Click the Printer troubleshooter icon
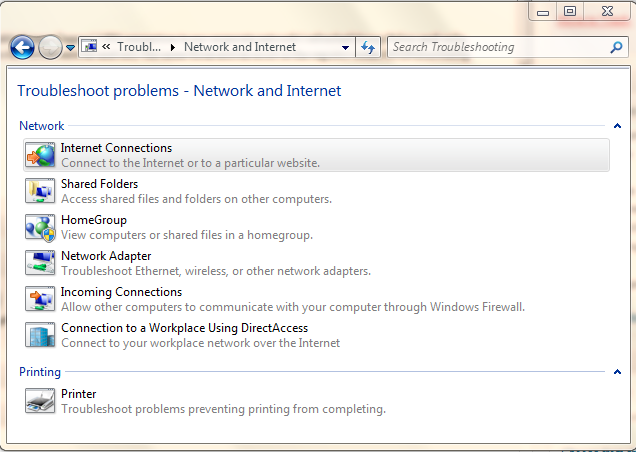 40,401
